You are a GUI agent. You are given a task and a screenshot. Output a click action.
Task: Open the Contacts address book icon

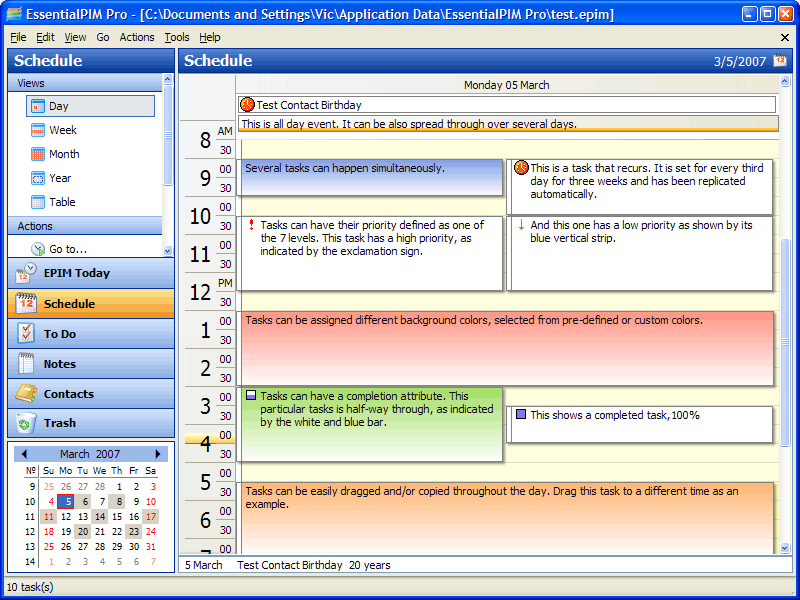[26, 394]
